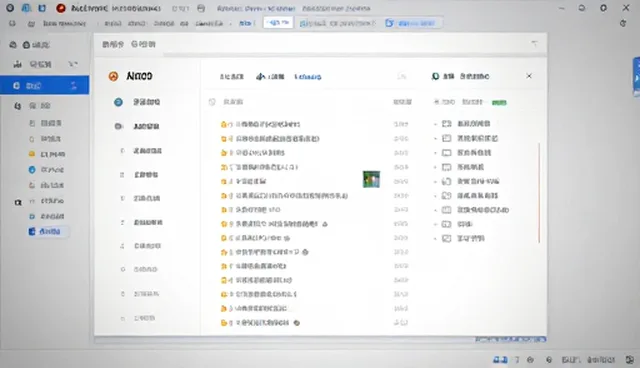Image resolution: width=640 pixels, height=368 pixels.
Task: Open the green image thumbnail in the file list
Action: [x=371, y=179]
